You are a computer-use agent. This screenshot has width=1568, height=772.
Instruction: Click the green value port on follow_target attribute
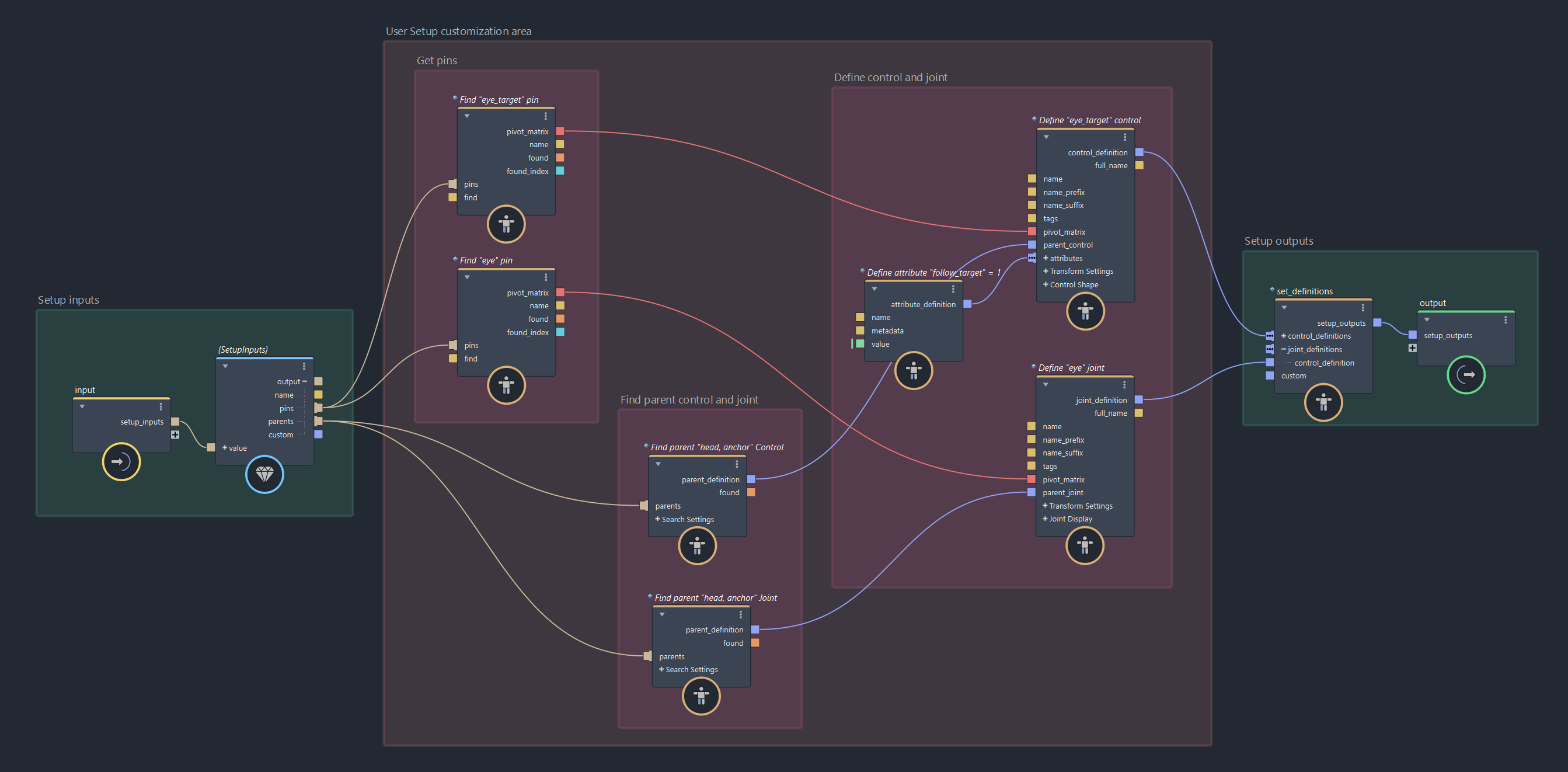[x=860, y=344]
